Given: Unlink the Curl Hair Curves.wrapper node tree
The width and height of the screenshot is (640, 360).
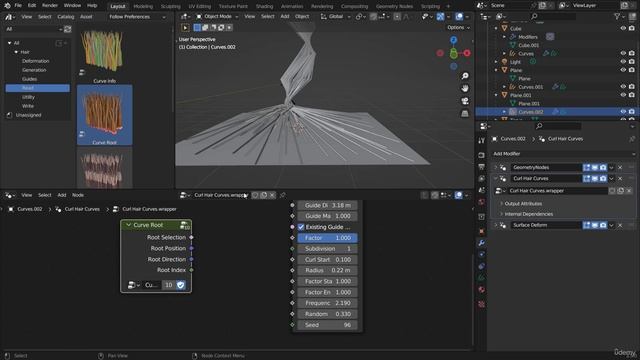Looking at the screenshot, I should point(272,195).
